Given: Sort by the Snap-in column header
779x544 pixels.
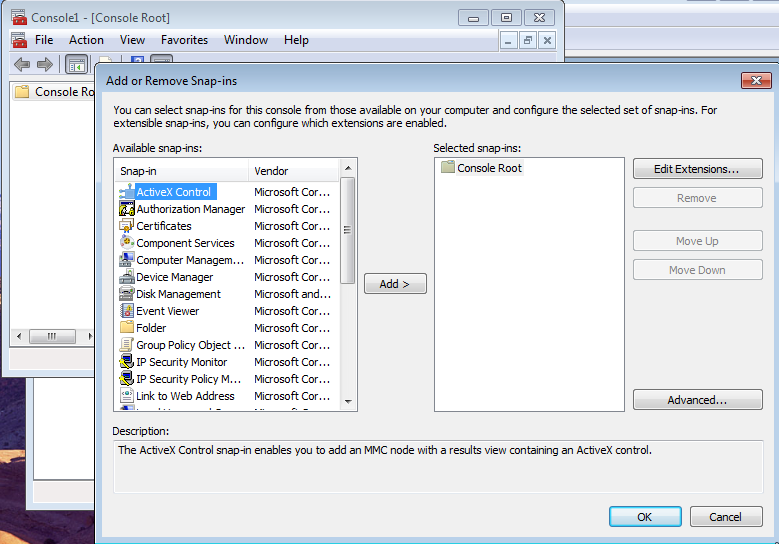Looking at the screenshot, I should [182, 171].
